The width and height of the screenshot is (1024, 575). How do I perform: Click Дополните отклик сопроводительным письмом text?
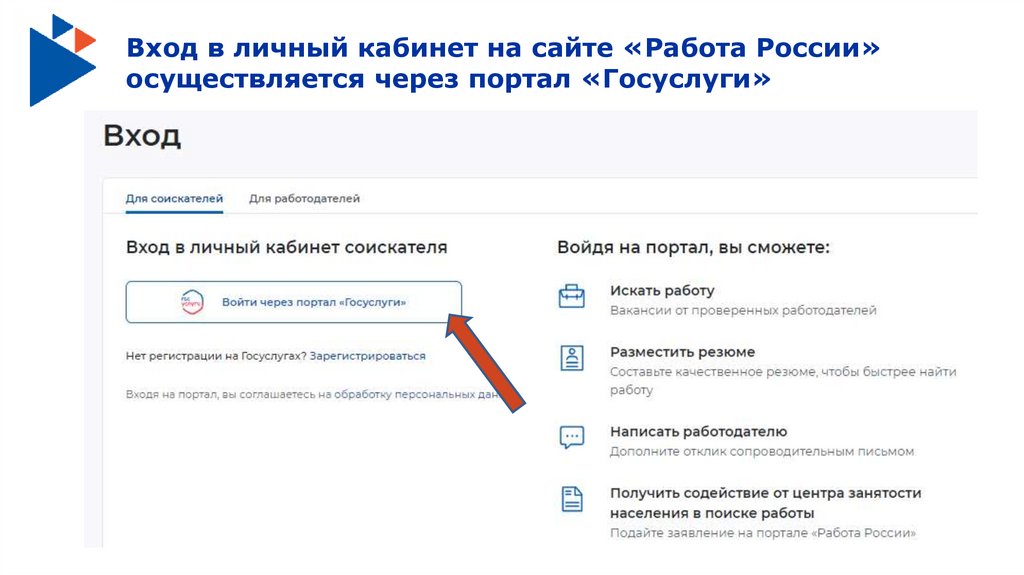(x=762, y=452)
